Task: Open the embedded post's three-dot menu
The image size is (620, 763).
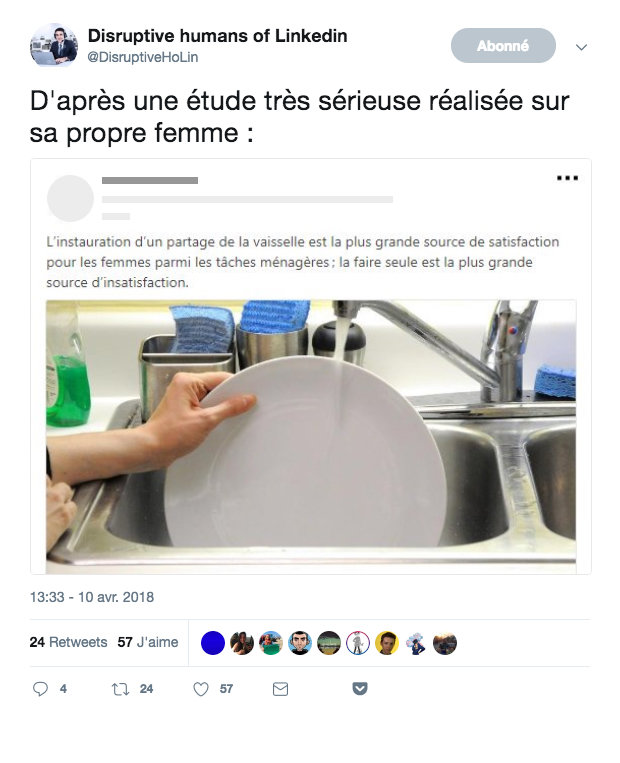Action: tap(567, 178)
